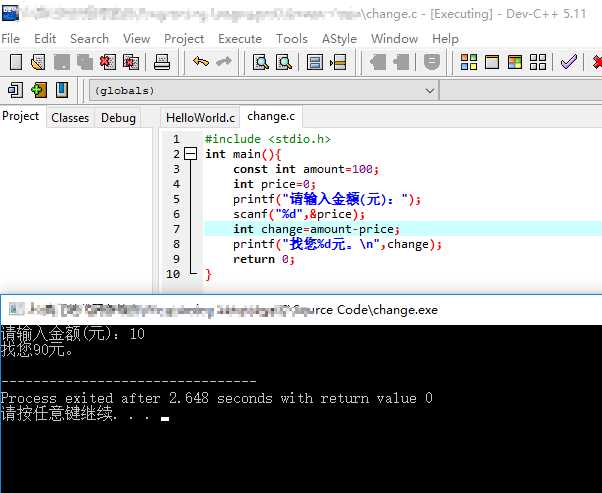Click the Unindent toolbar icon

(401, 62)
